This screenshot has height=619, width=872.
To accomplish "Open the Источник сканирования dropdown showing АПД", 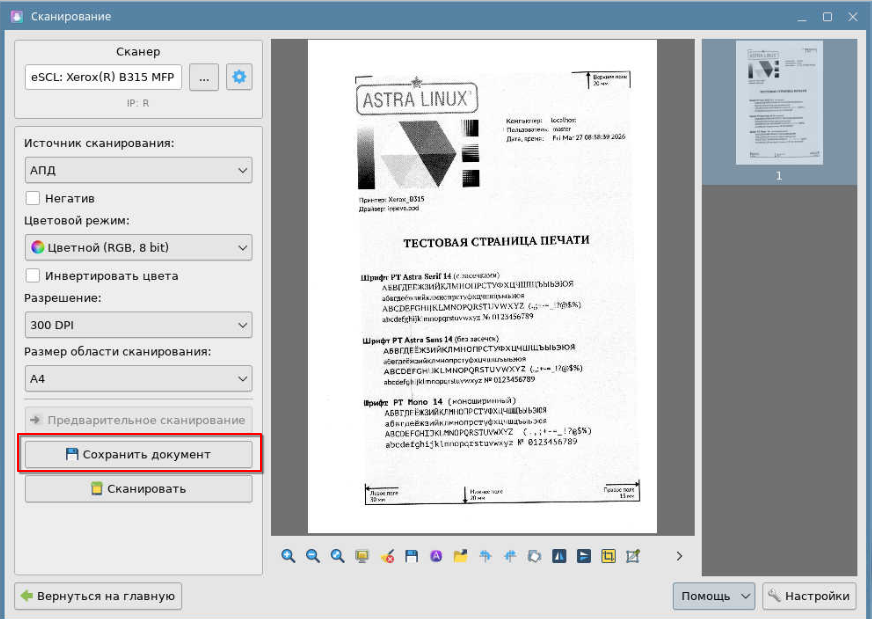I will coord(138,170).
